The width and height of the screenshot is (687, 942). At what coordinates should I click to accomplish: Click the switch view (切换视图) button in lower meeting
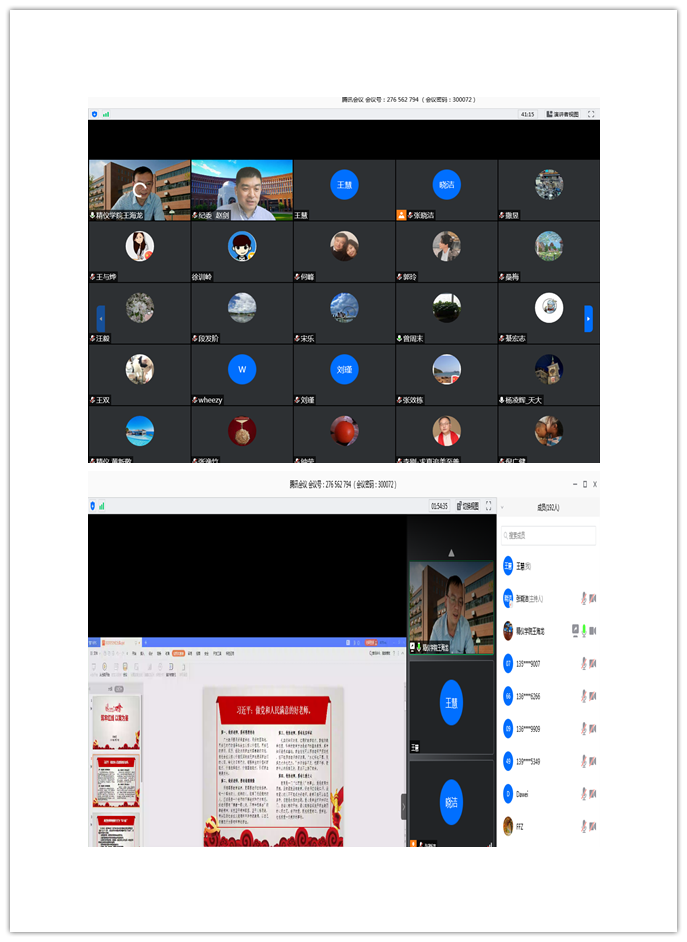pyautogui.click(x=468, y=506)
